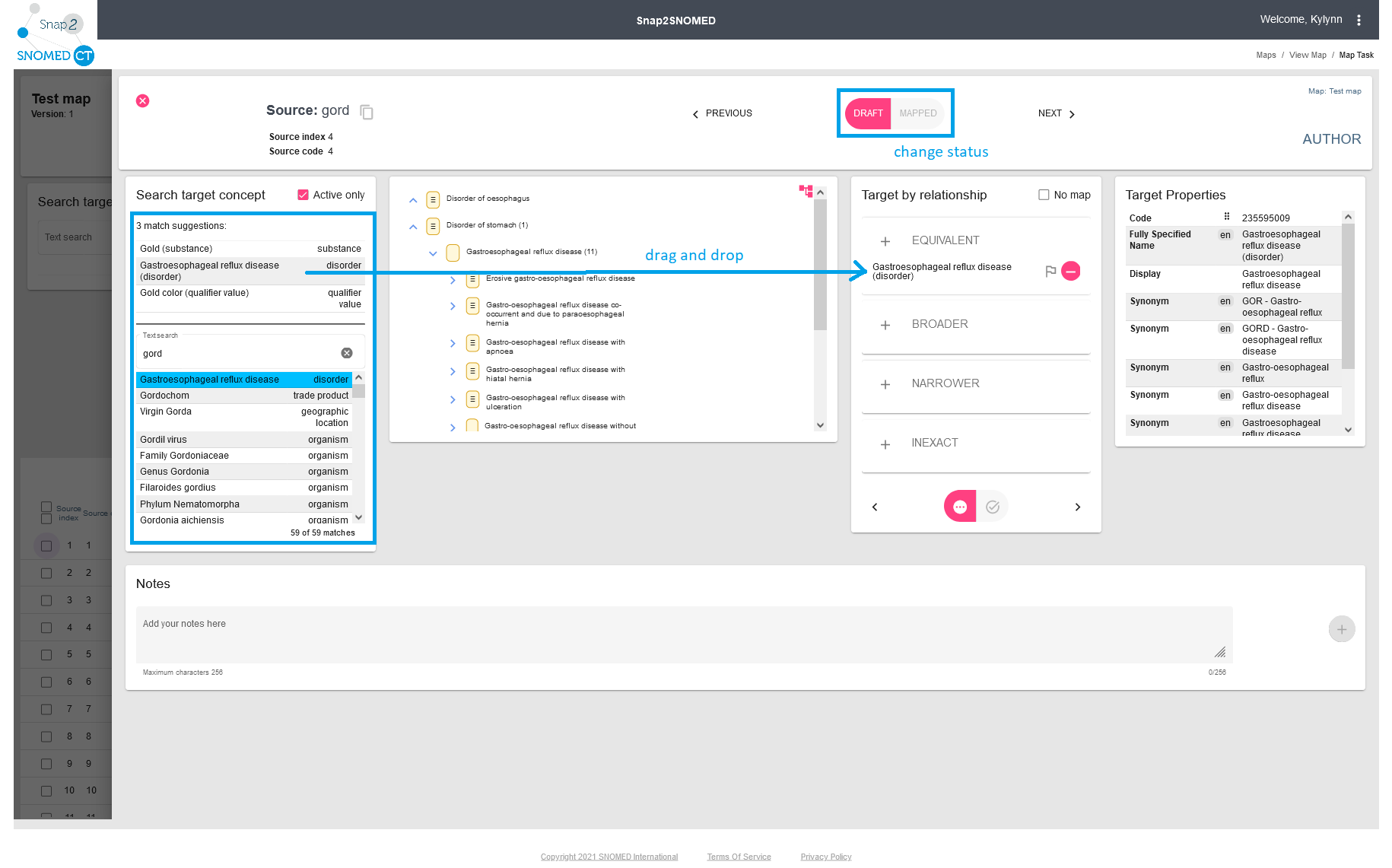Click the hierarchy tree panel scrollbar thumb
Image resolution: width=1392 pixels, height=868 pixels.
pyautogui.click(x=820, y=265)
